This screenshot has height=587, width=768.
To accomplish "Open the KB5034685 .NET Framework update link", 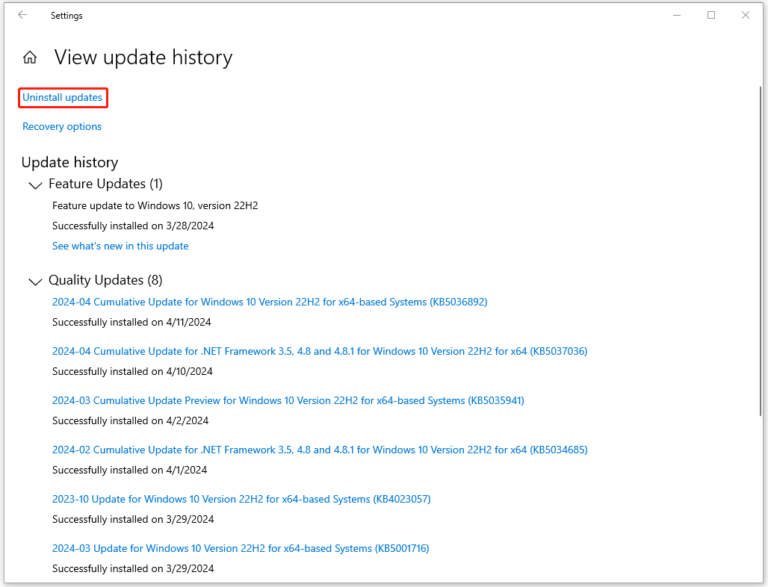I will (x=319, y=450).
